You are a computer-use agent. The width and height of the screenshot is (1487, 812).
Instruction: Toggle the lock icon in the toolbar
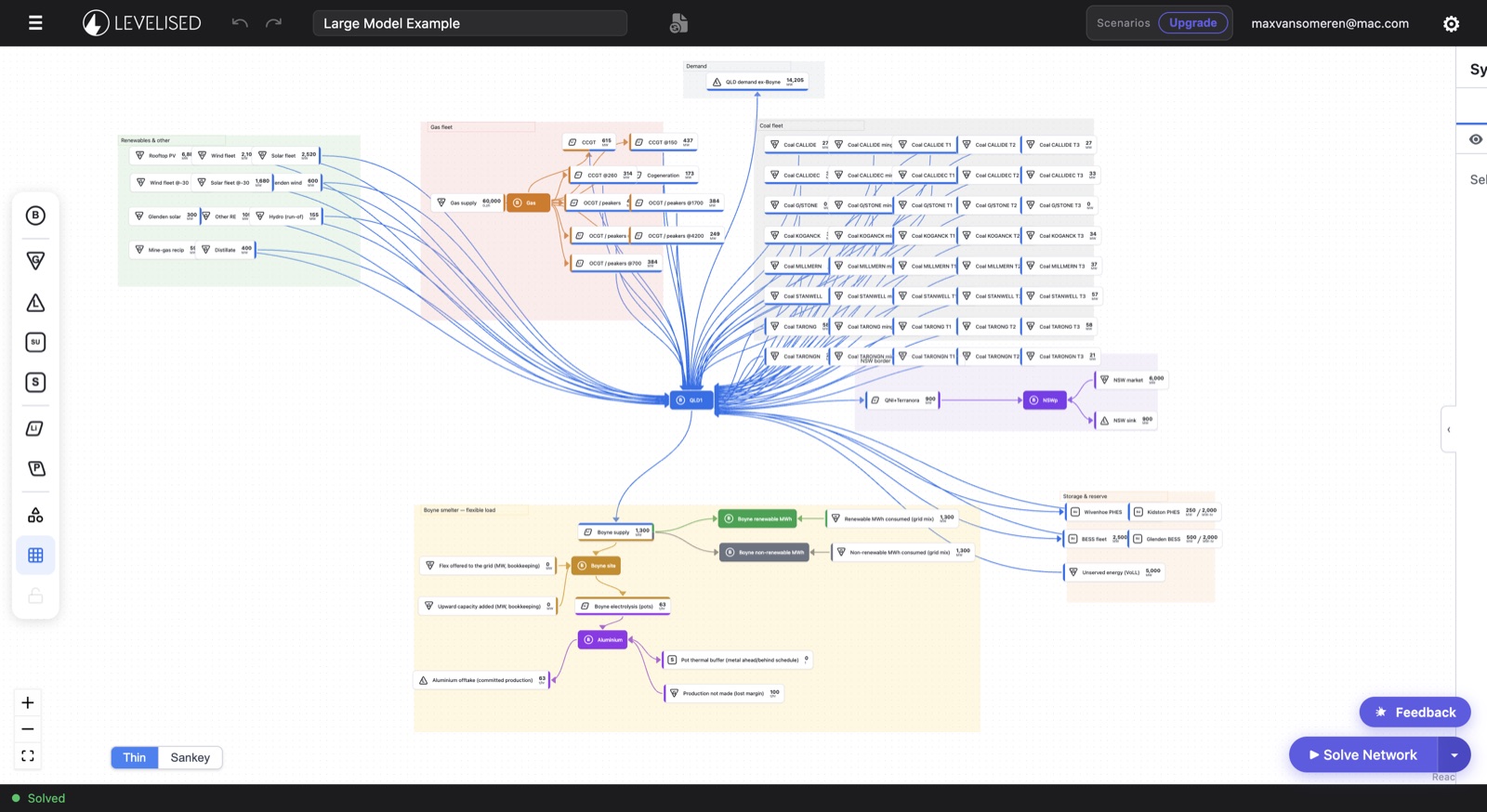point(35,596)
